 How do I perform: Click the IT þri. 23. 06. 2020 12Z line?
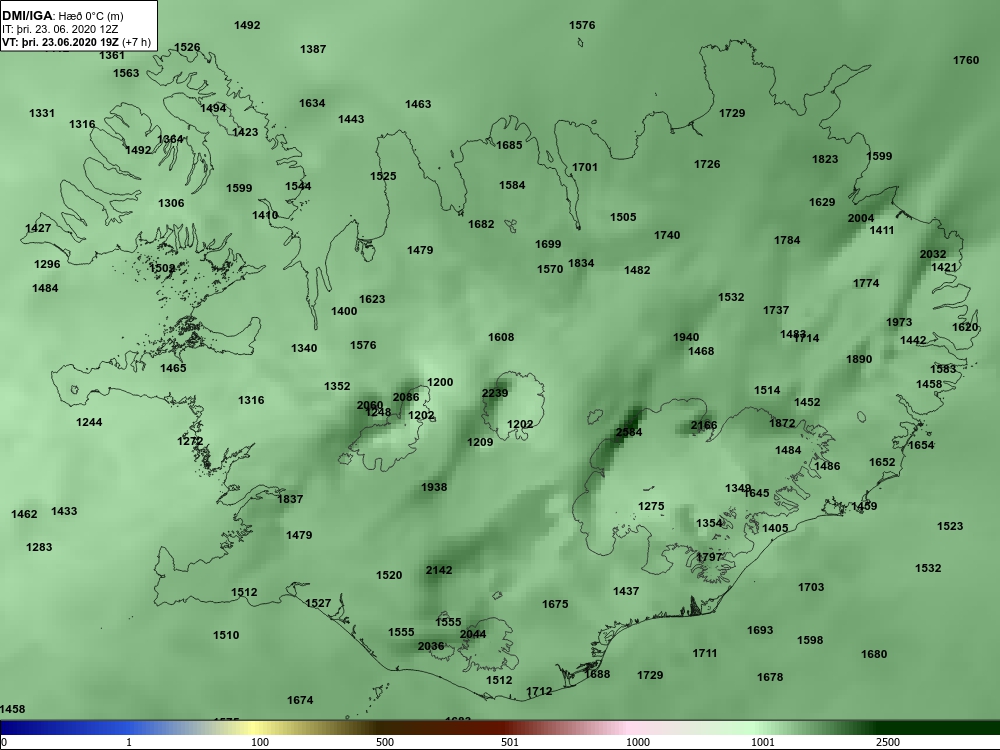pos(62,29)
